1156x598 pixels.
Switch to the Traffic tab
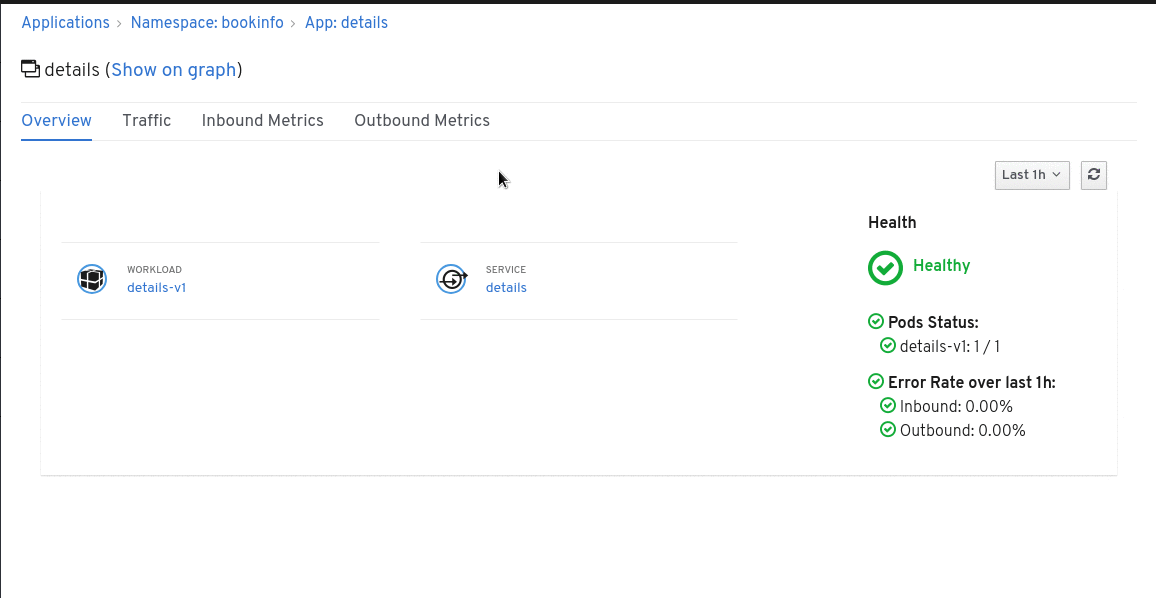click(x=147, y=120)
